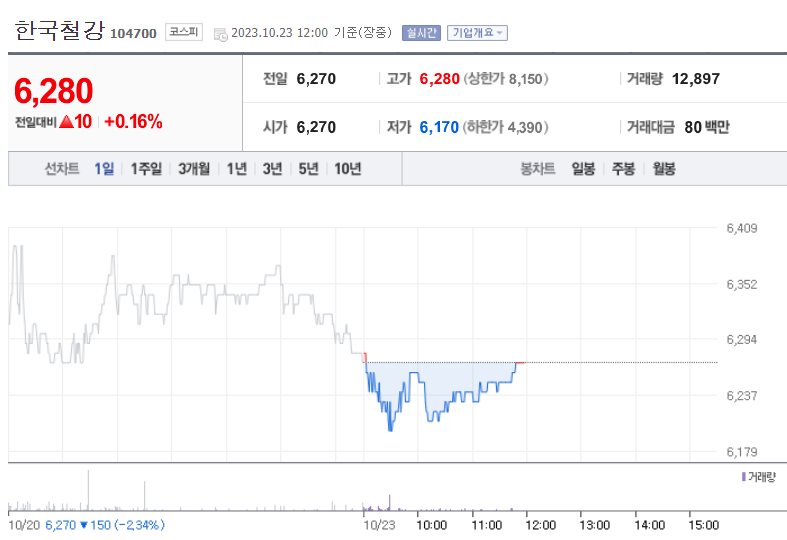Click the 코스피 market badge

click(x=184, y=32)
